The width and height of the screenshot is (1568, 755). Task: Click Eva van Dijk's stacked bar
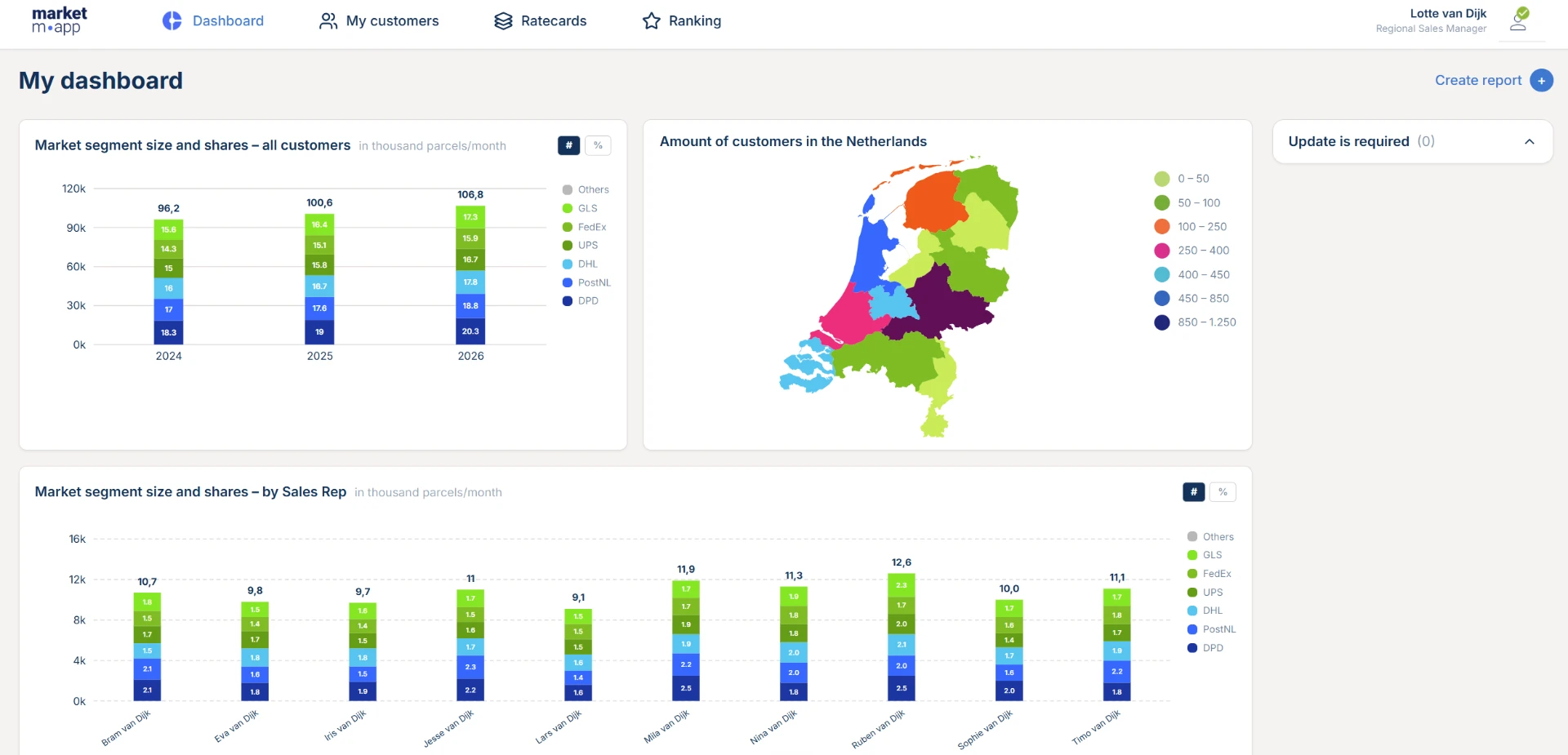(255, 651)
